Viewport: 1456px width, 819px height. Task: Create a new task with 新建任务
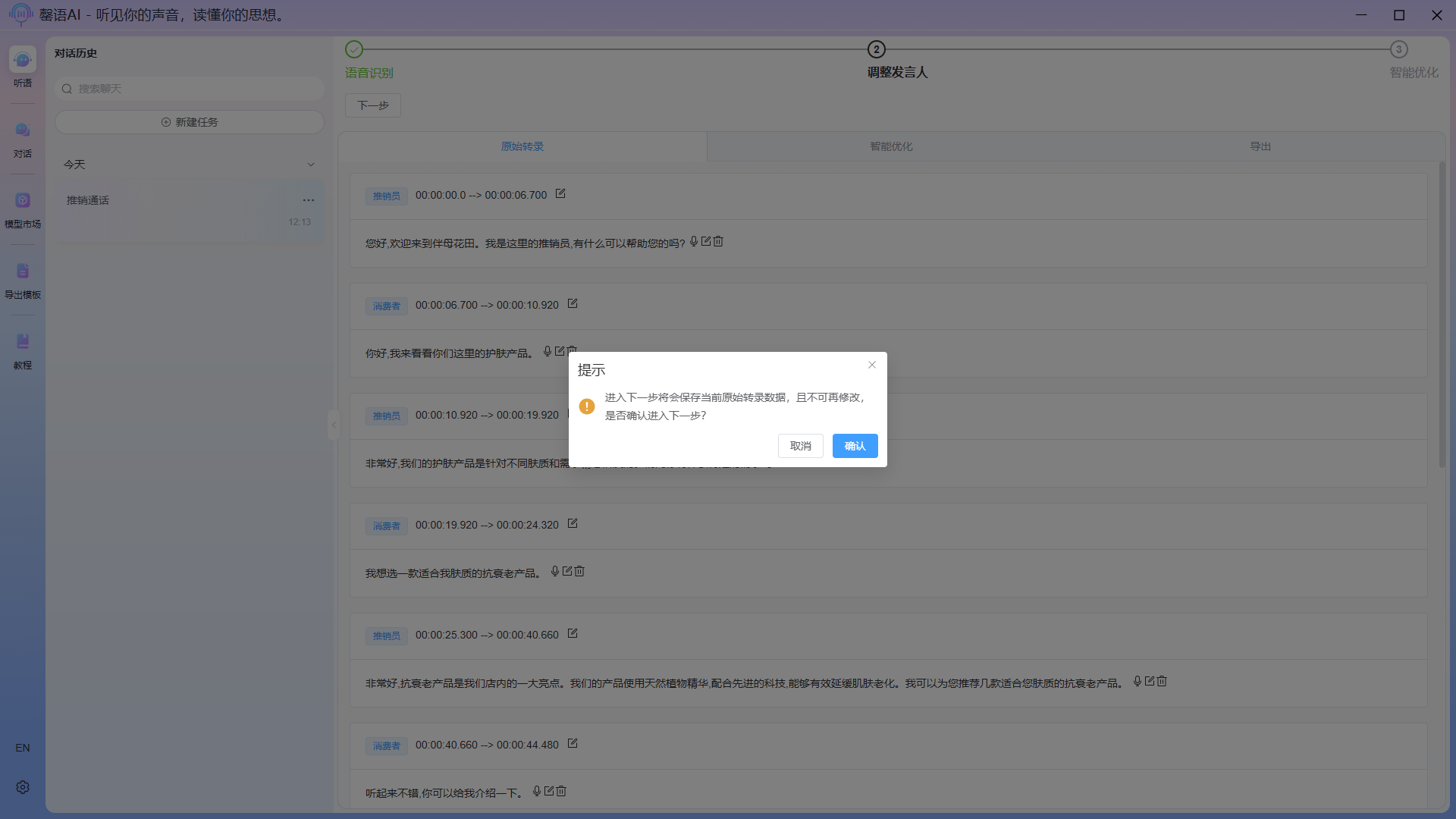click(190, 122)
